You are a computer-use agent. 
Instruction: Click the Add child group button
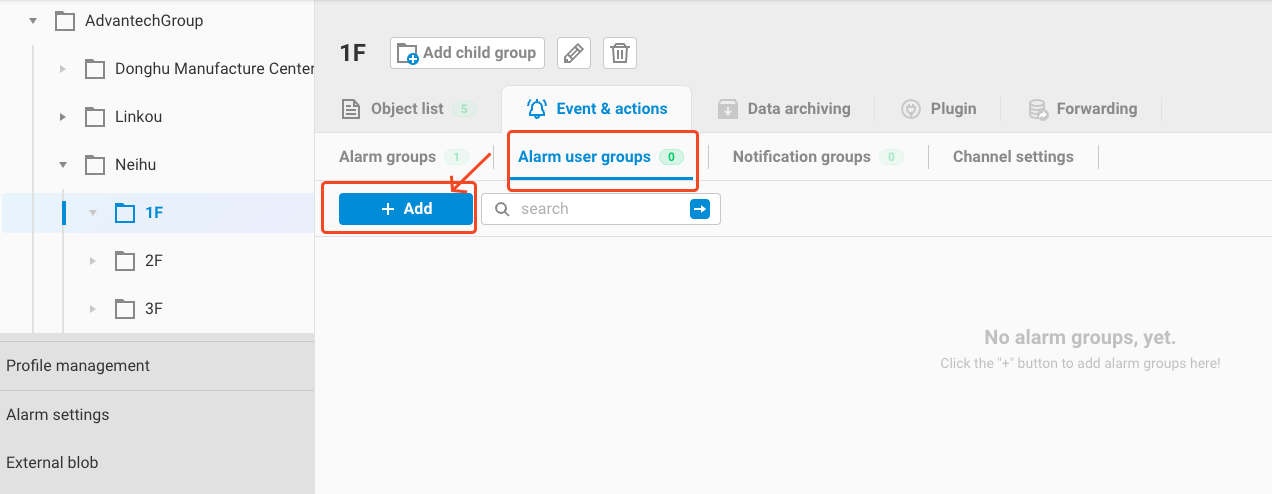(x=467, y=53)
